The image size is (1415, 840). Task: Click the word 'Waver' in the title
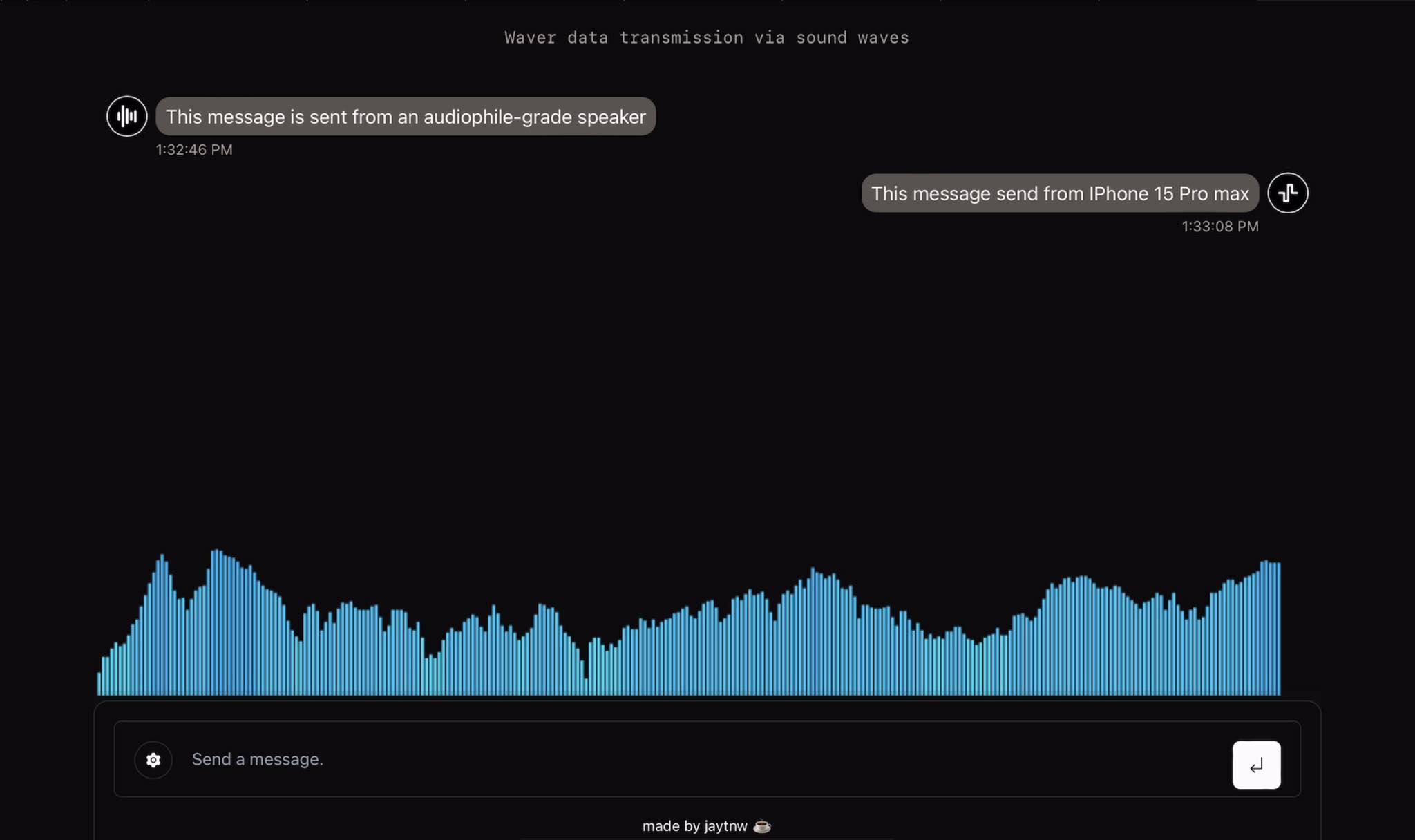(530, 37)
